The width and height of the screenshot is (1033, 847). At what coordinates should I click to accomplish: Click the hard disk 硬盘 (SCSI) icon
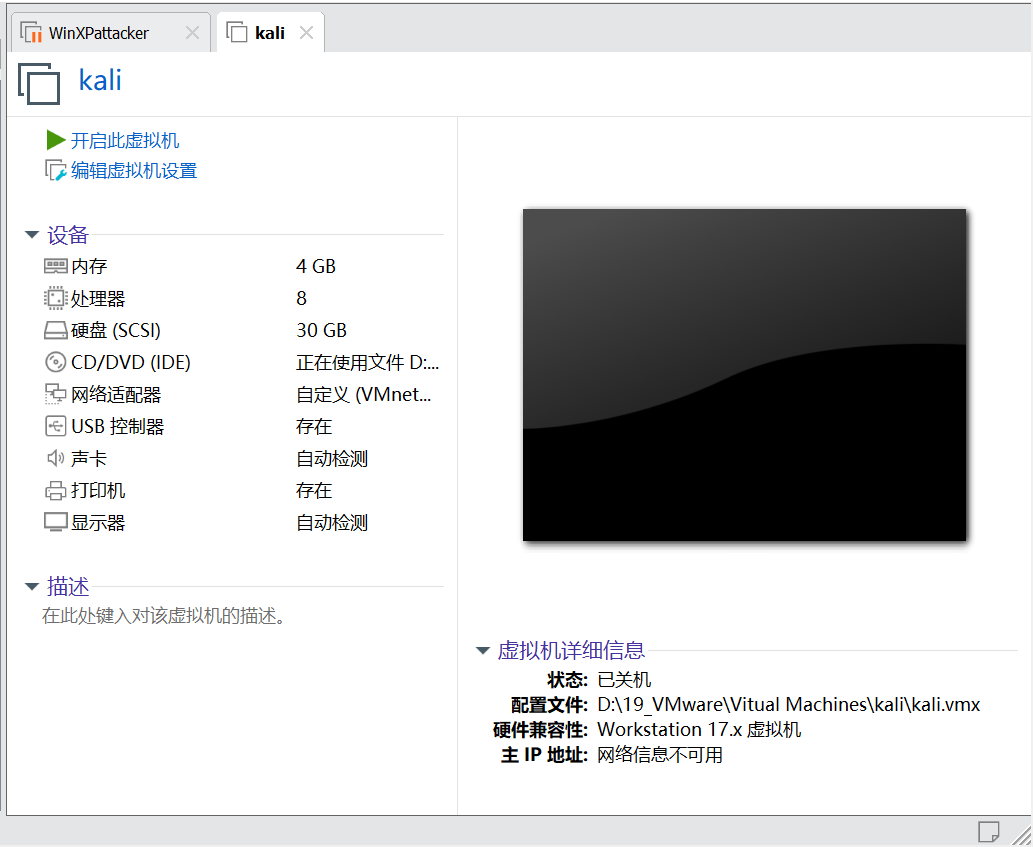point(56,330)
